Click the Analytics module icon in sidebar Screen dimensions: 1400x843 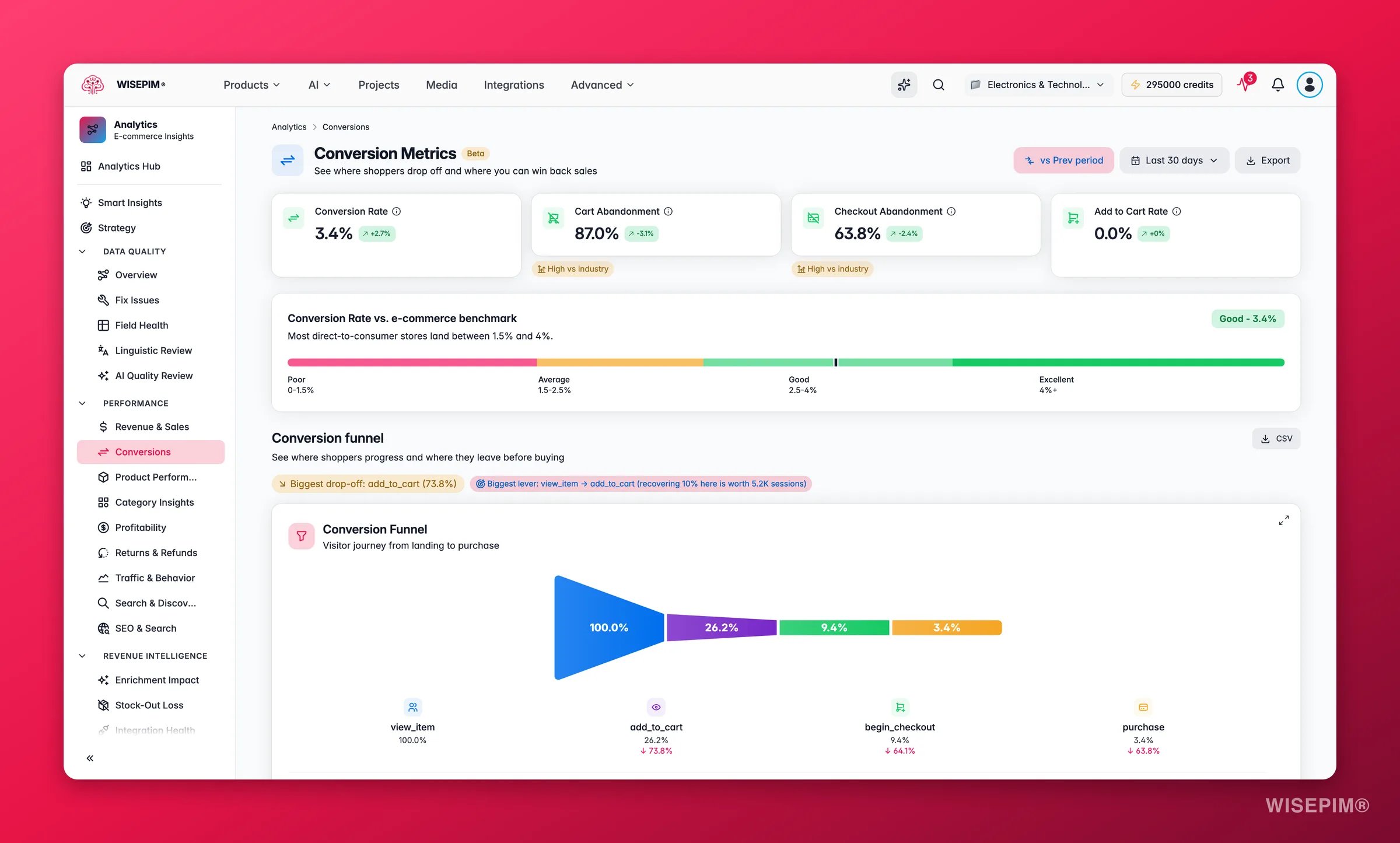(x=93, y=130)
